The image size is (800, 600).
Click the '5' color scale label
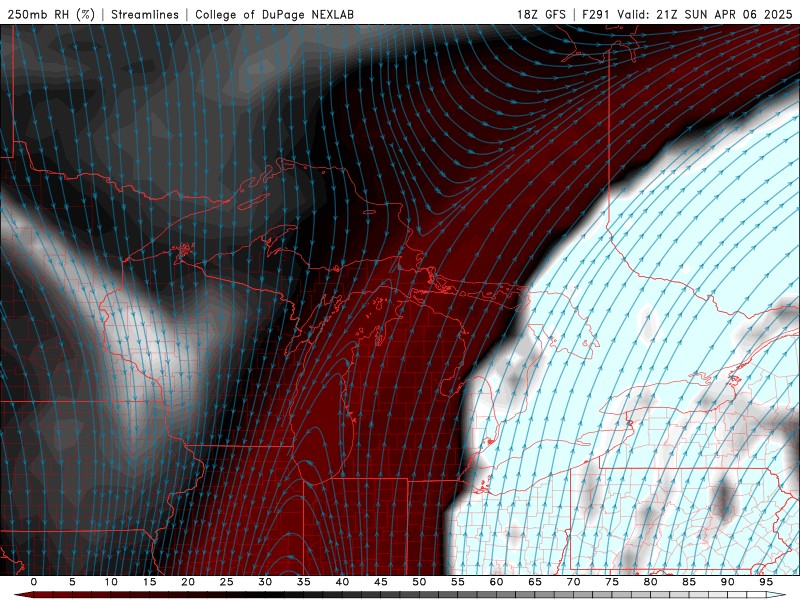(x=72, y=582)
